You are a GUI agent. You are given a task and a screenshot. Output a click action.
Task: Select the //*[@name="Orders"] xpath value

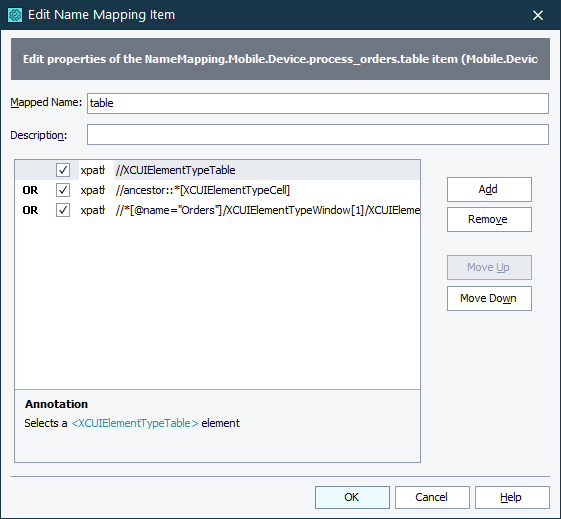pos(267,210)
